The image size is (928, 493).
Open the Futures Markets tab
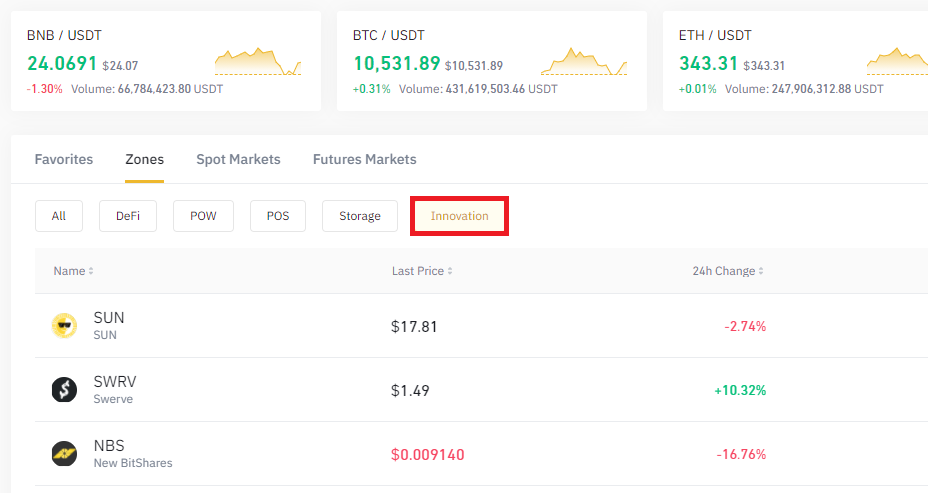[x=365, y=159]
